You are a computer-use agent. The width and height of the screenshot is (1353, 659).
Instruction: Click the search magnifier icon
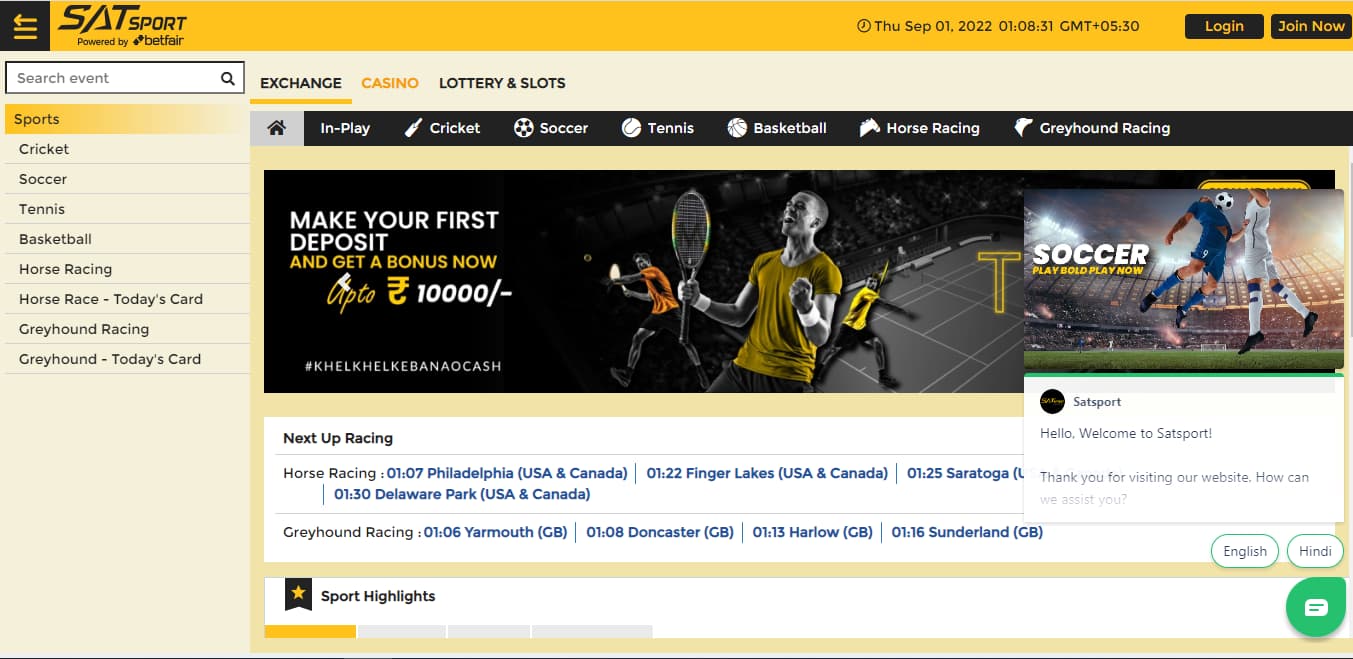point(228,78)
